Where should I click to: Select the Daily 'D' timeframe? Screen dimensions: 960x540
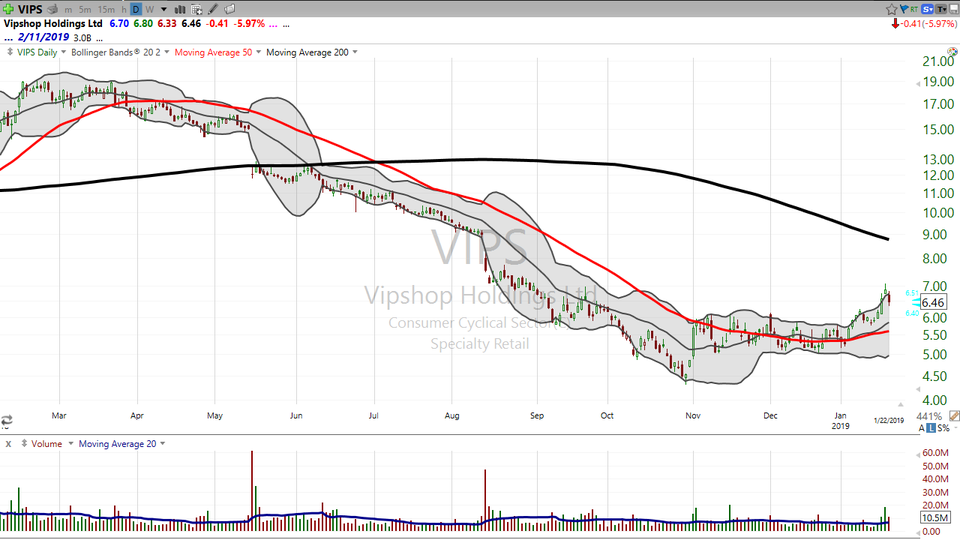coord(136,9)
